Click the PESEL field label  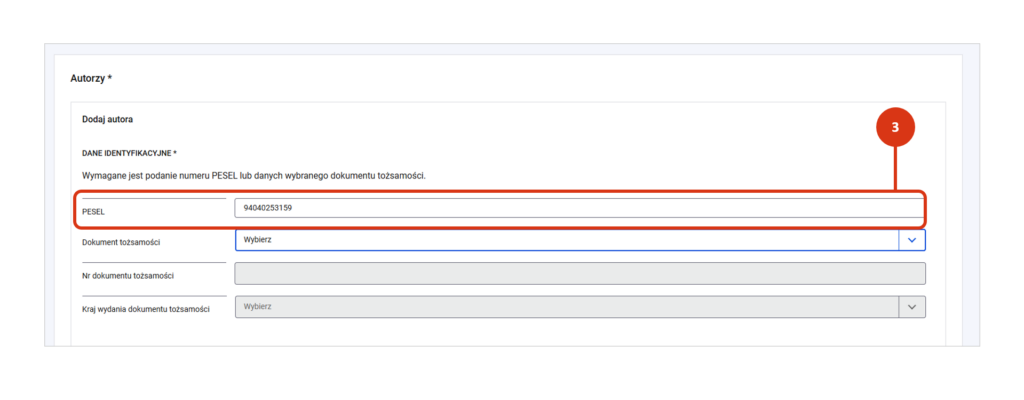94,210
